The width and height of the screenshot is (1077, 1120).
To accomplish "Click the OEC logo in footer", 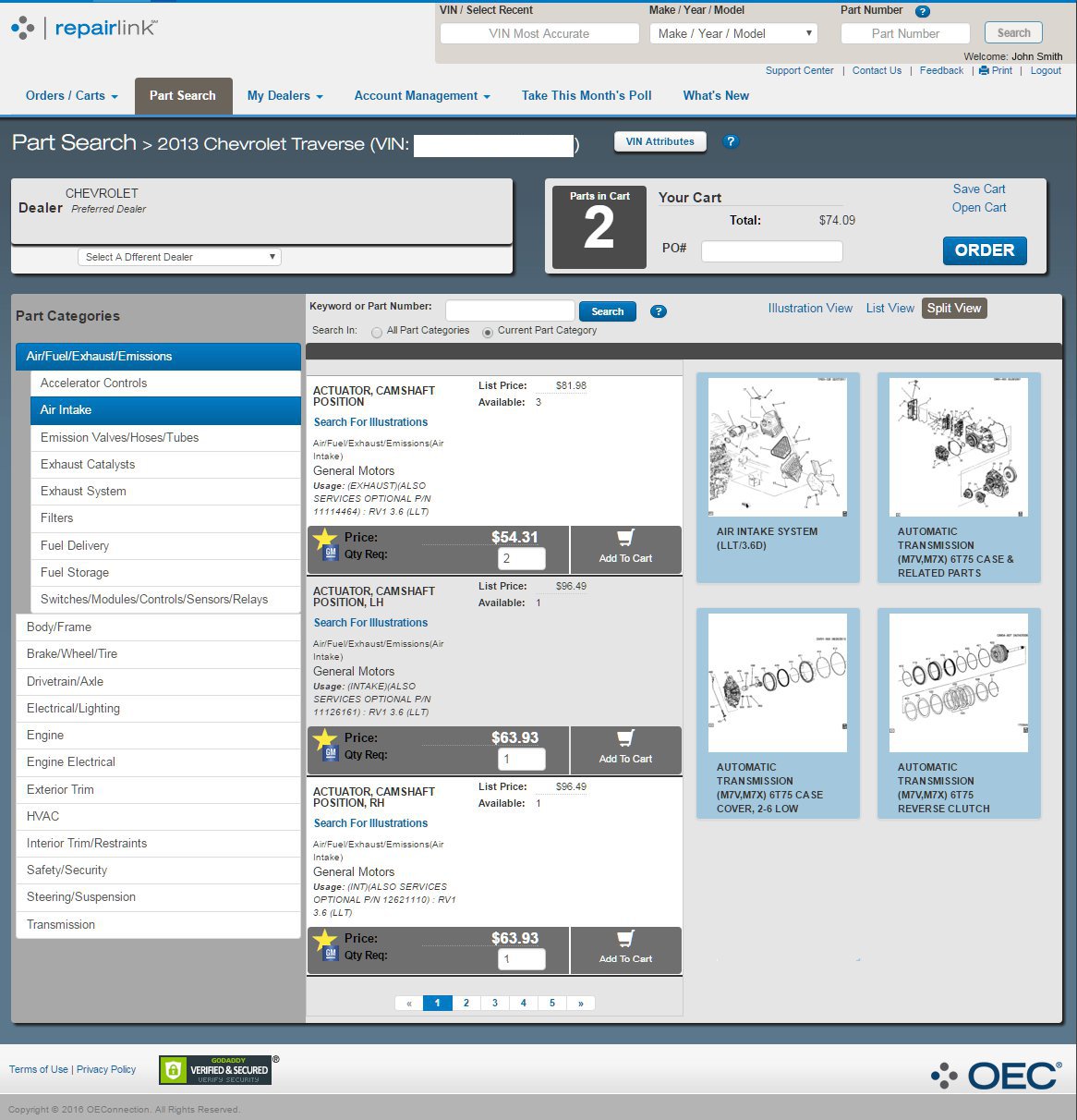I will point(996,1075).
